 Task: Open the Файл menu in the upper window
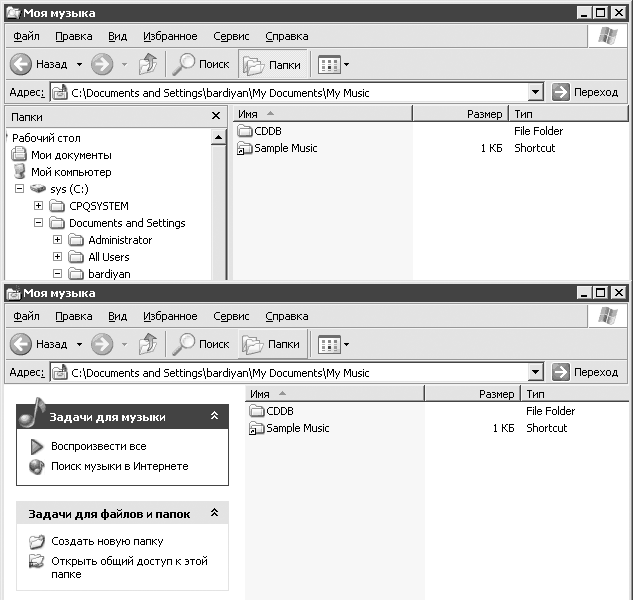pos(26,36)
